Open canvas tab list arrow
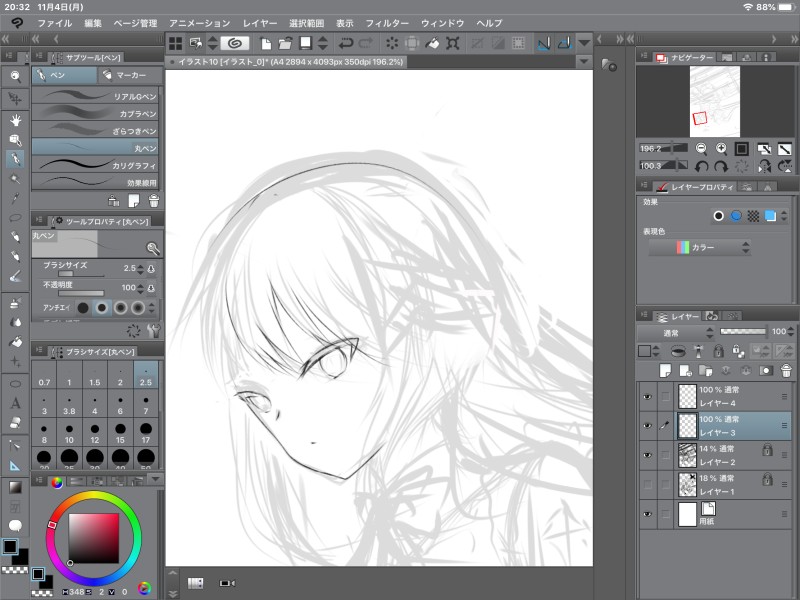This screenshot has height=600, width=800. coord(584,62)
